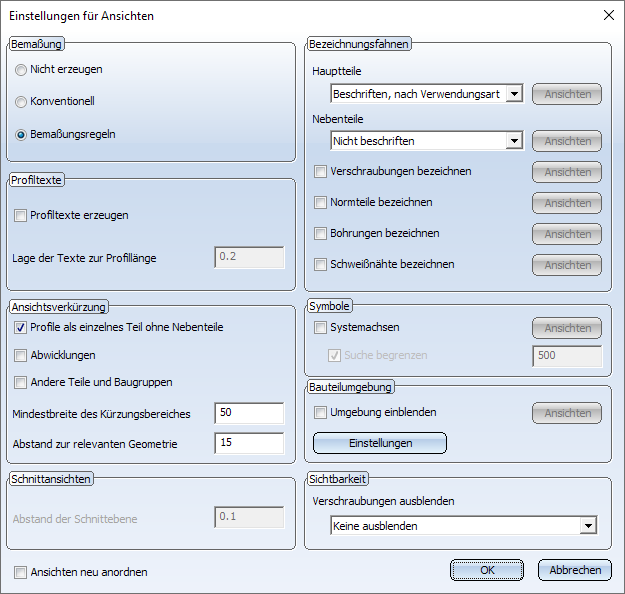Check Ansichten neu anordnen
Viewport: 625px width, 594px height.
[x=21, y=572]
